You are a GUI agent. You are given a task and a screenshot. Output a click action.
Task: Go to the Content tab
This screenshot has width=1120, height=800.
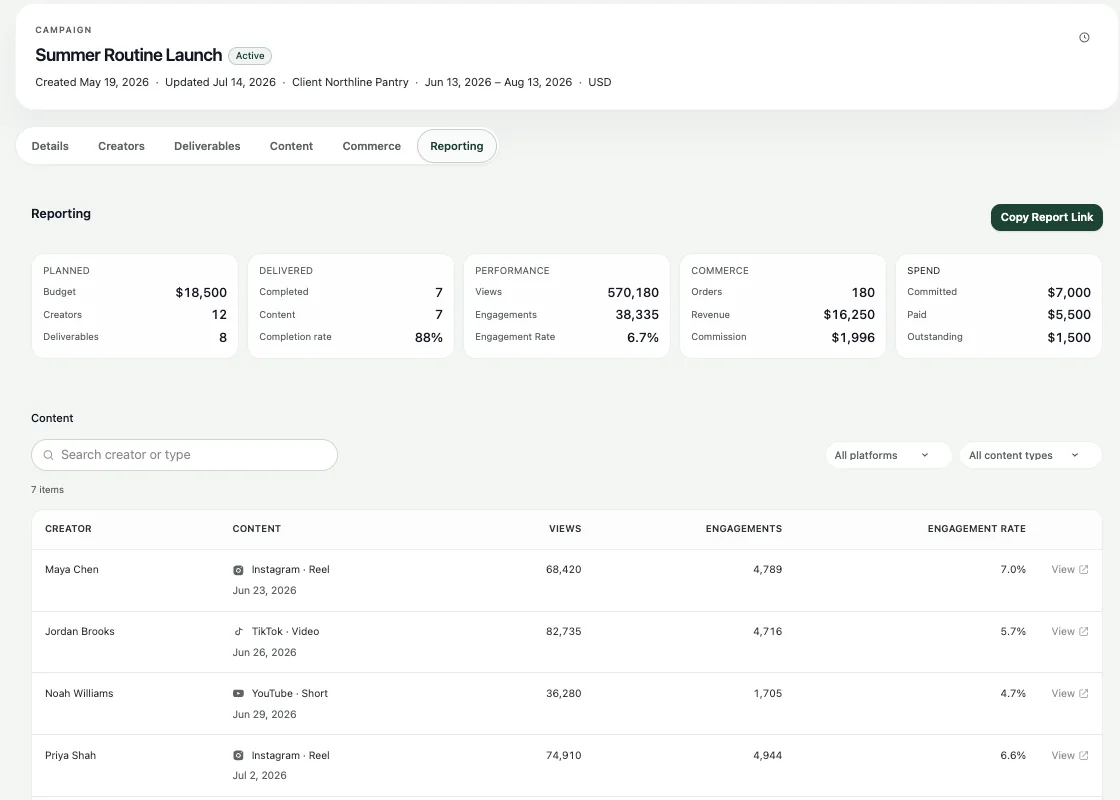pyautogui.click(x=291, y=146)
